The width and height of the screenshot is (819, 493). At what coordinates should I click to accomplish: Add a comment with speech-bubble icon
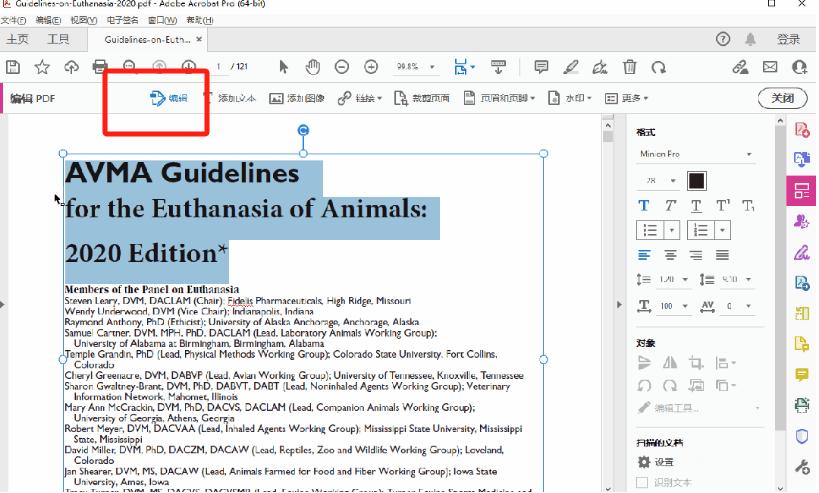pos(541,67)
